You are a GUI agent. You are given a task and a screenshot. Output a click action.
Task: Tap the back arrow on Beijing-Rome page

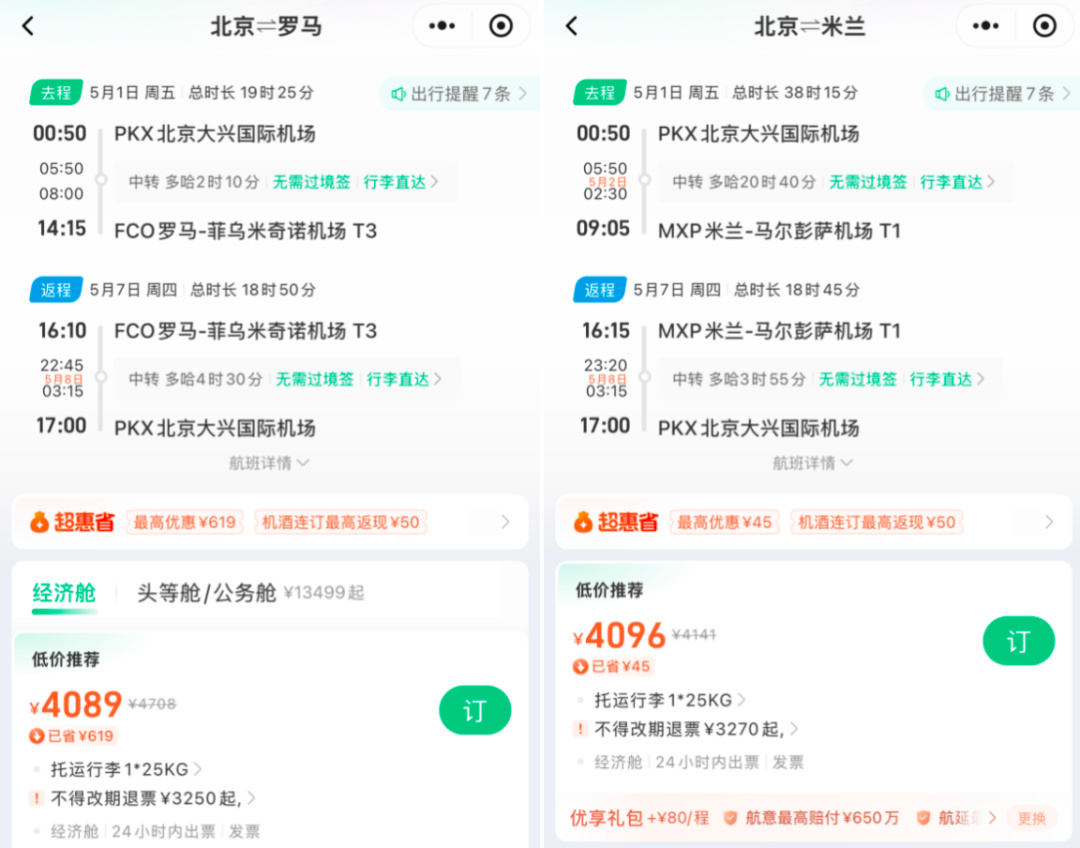[x=27, y=26]
